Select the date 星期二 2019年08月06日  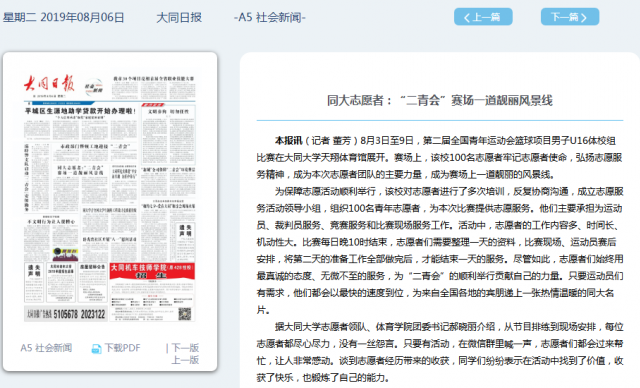(x=63, y=18)
